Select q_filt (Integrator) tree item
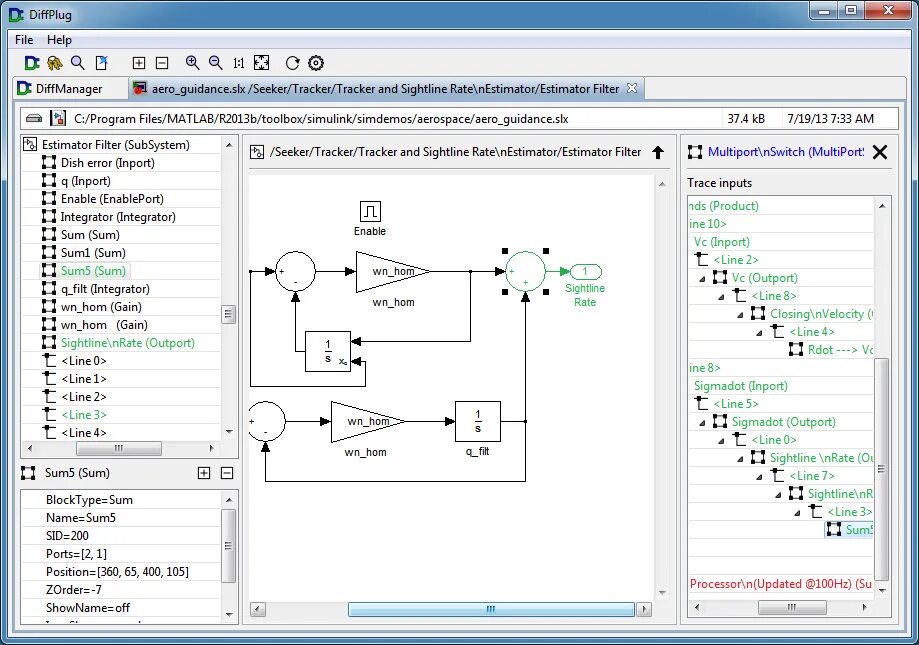The height and width of the screenshot is (645, 919). (x=105, y=289)
